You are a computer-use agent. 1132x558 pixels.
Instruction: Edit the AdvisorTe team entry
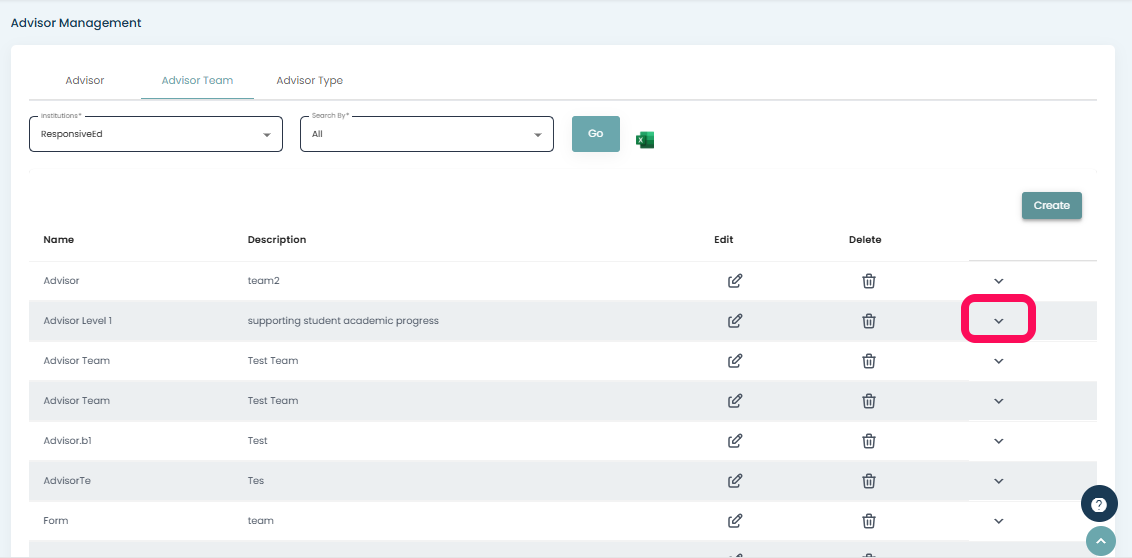pyautogui.click(x=735, y=481)
